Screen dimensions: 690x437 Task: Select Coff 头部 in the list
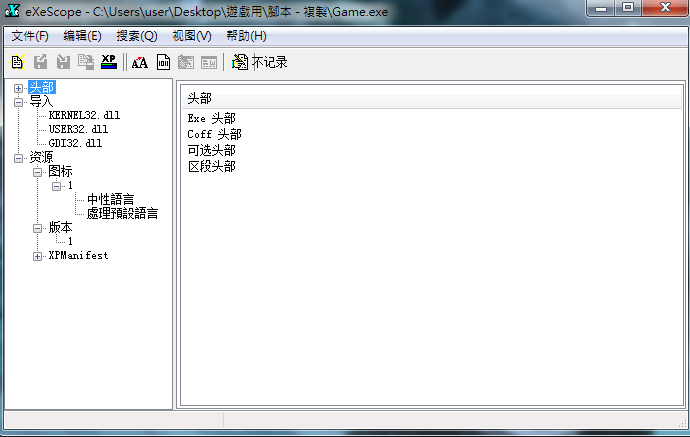(x=214, y=134)
